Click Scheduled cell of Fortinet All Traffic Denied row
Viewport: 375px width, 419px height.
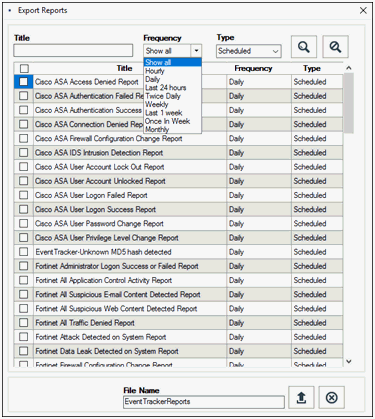pos(317,323)
